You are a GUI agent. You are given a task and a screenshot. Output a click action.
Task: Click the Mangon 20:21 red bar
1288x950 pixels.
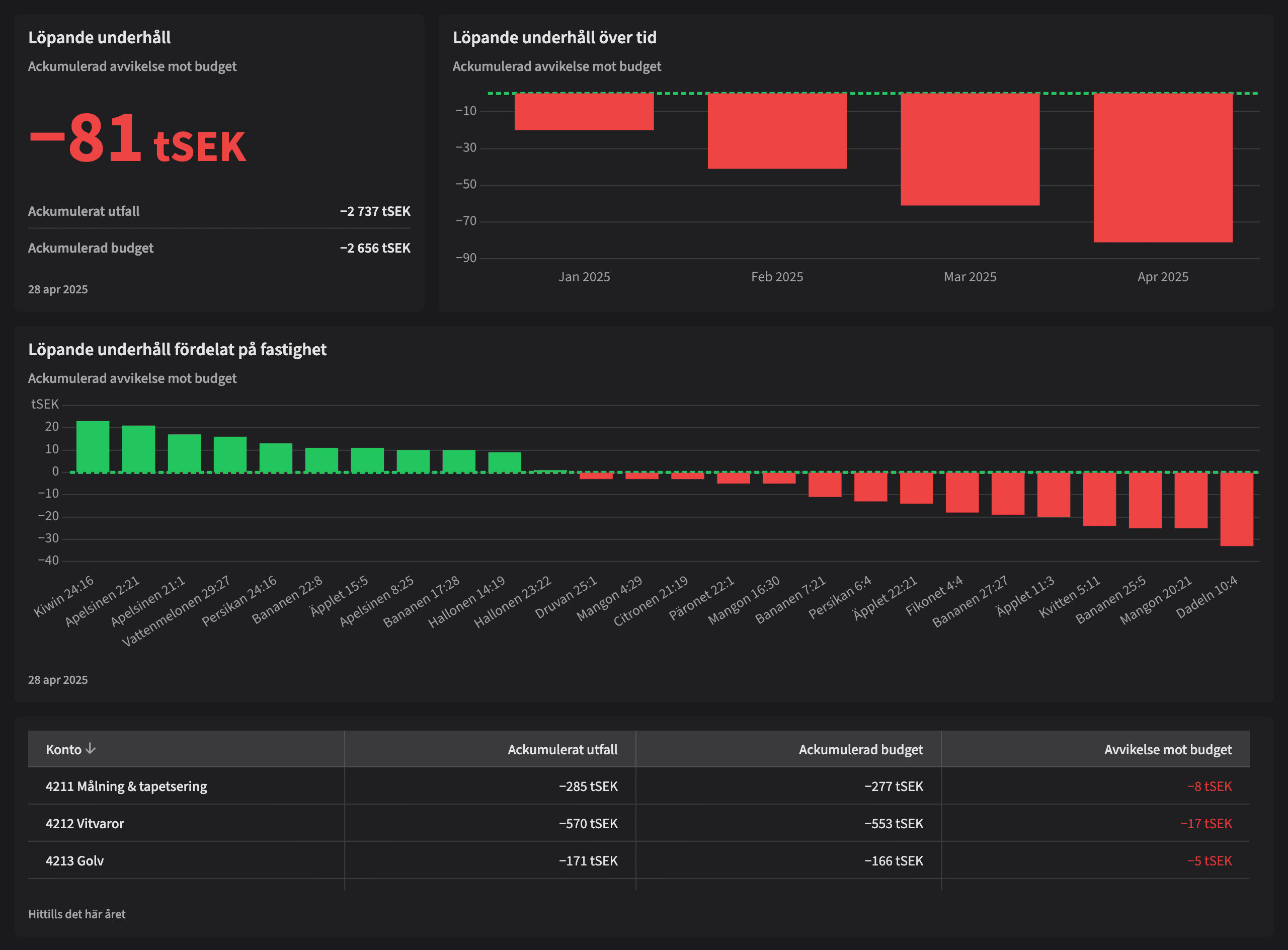point(1190,500)
